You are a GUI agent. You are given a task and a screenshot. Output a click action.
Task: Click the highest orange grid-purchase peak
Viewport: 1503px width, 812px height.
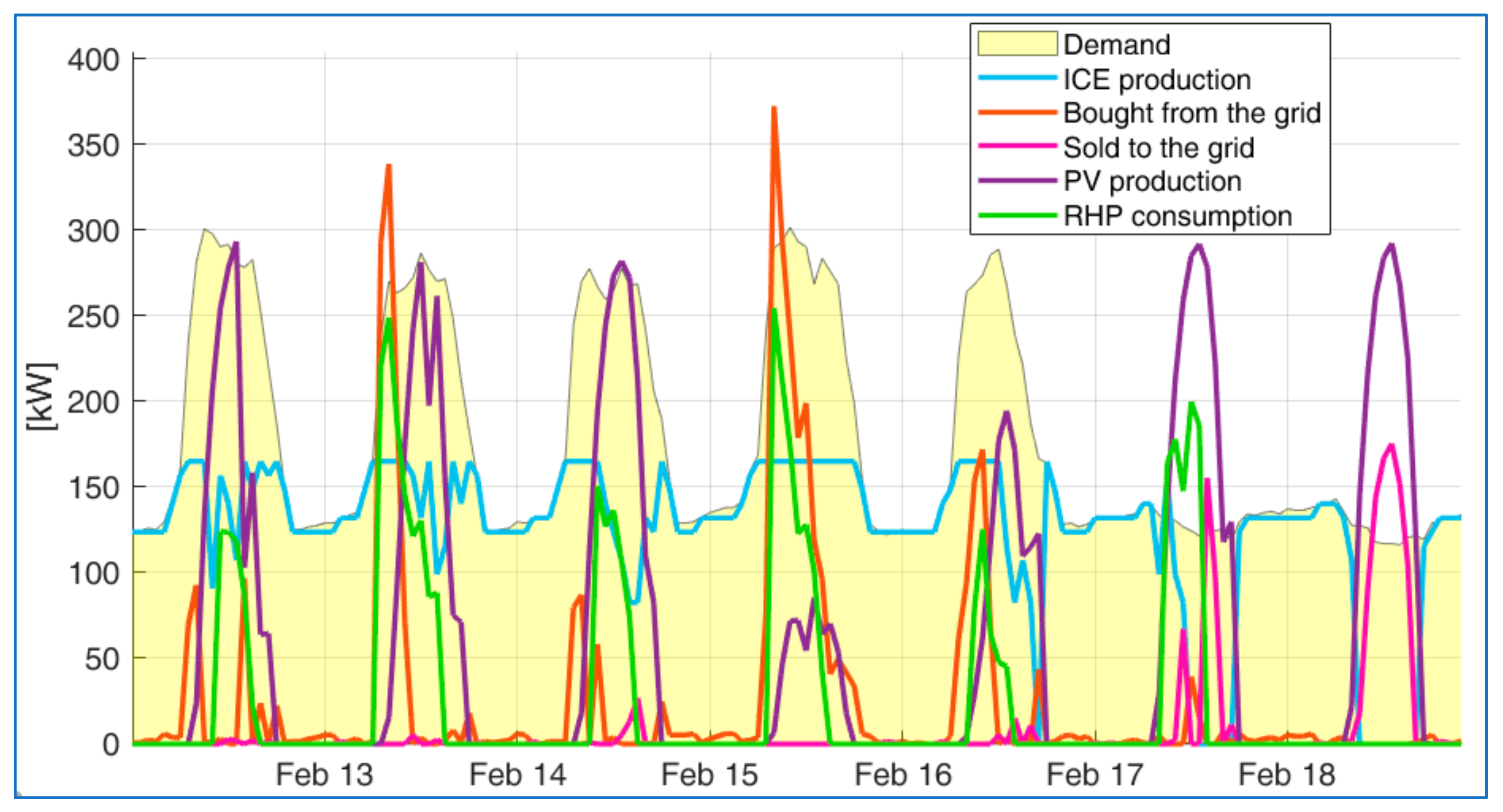pyautogui.click(x=774, y=110)
